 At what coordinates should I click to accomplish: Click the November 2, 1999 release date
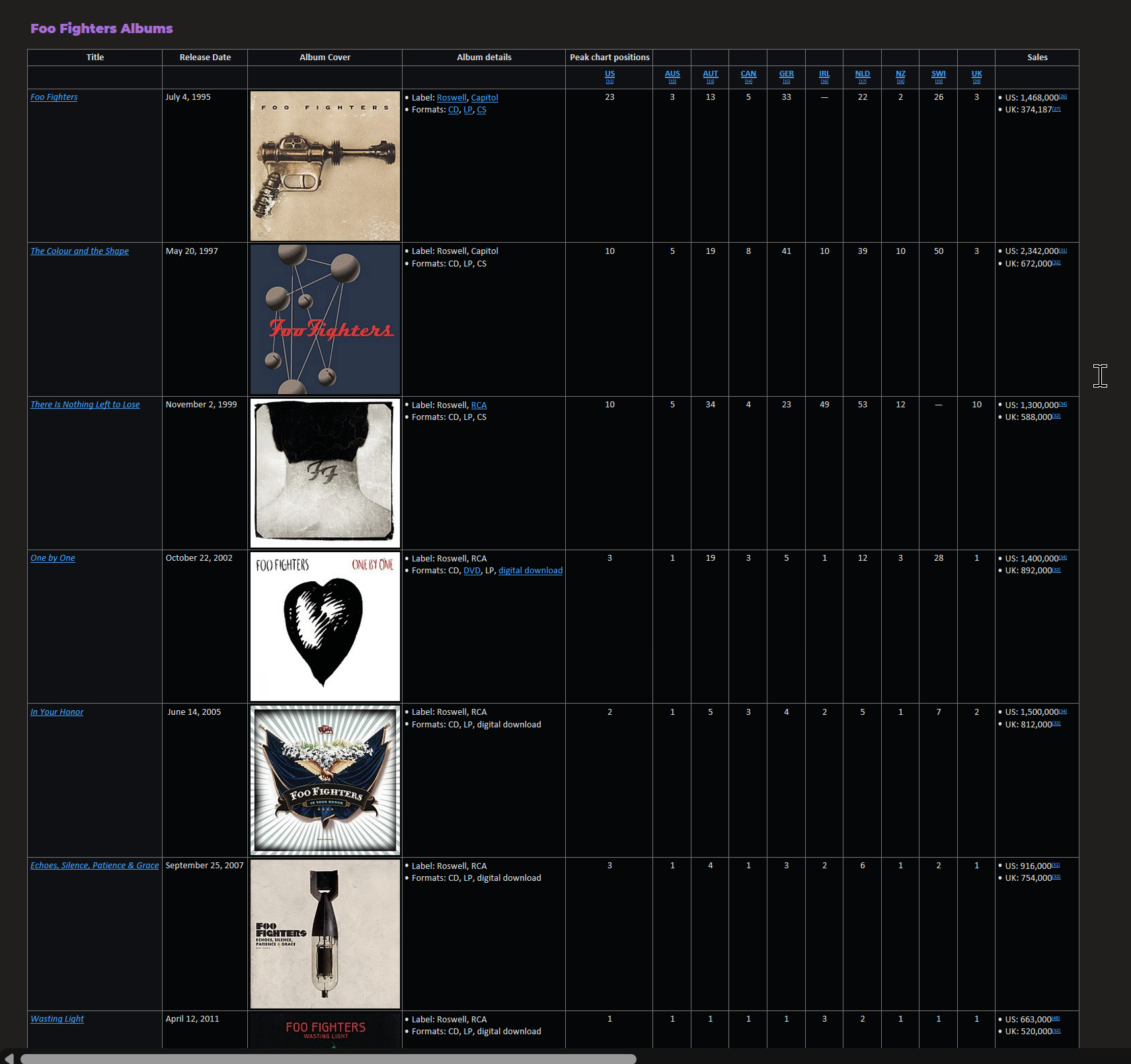click(201, 405)
